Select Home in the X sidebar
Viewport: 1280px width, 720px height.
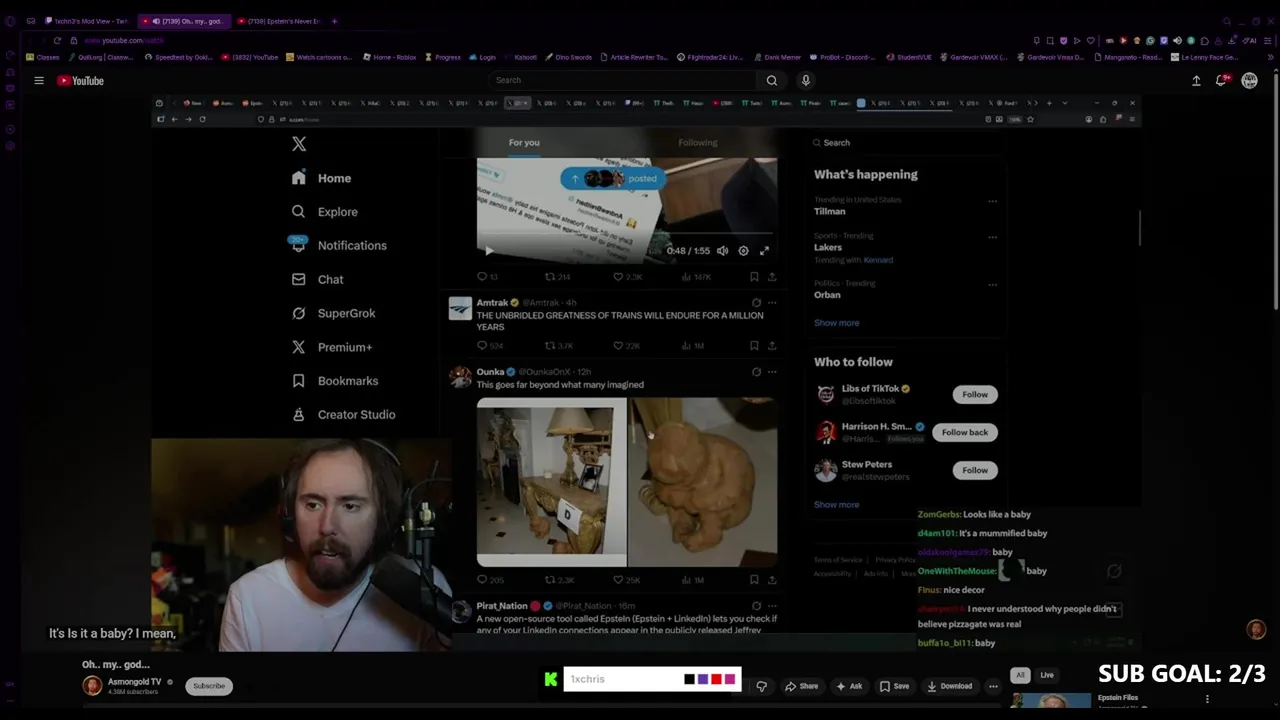[321, 178]
